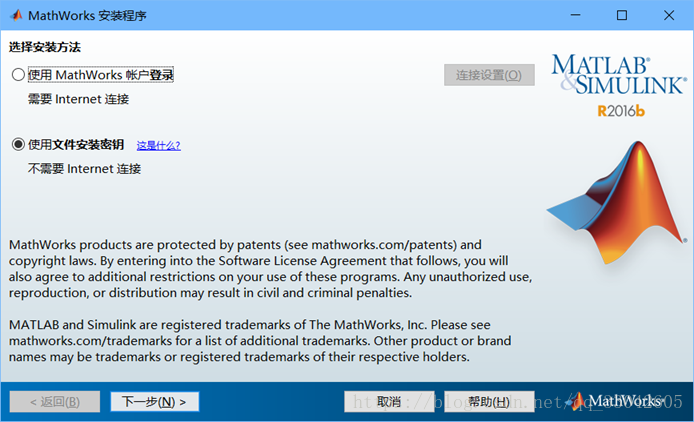Click the MATLAB icon in the title bar
The image size is (694, 422).
16,15
